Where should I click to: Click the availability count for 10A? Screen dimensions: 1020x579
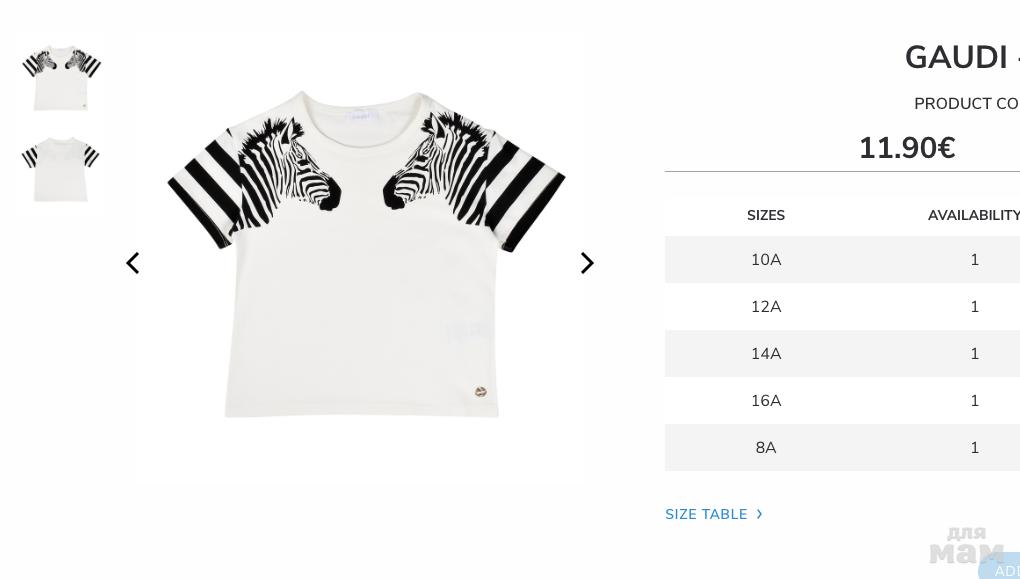[974, 260]
